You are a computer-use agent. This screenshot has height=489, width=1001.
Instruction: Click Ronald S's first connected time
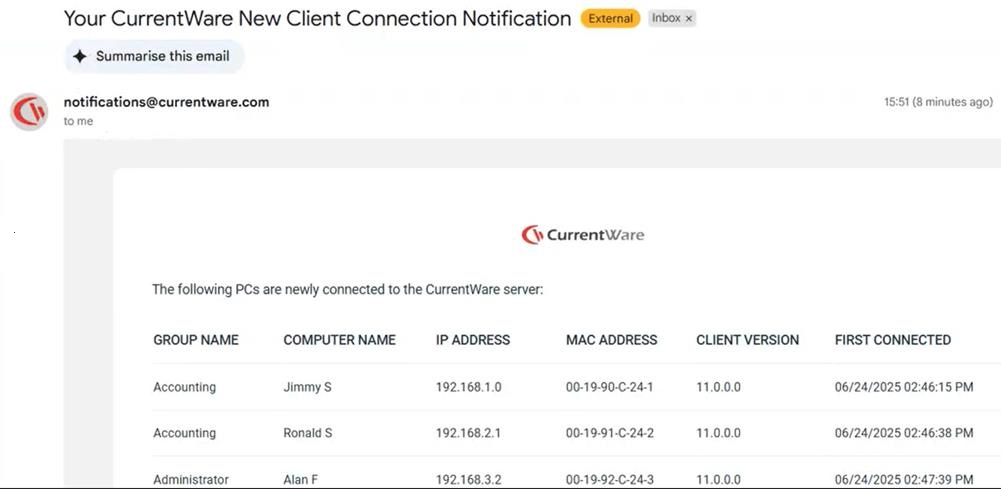(903, 433)
